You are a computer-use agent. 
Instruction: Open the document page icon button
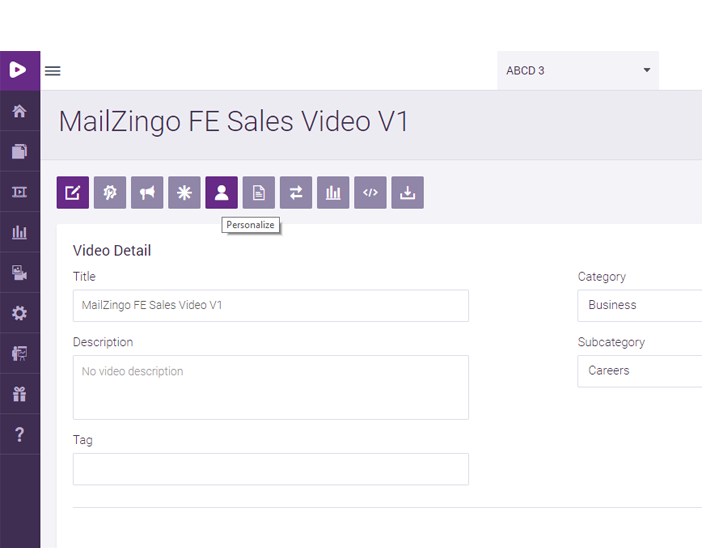click(x=259, y=193)
